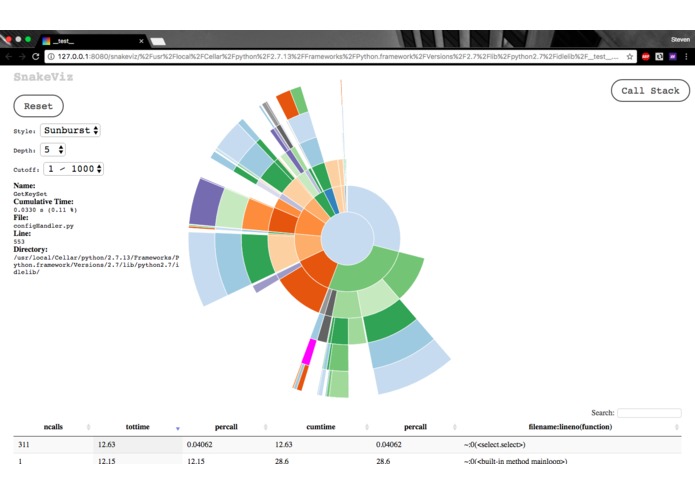Sort by the filename:lineno(function) column
The height and width of the screenshot is (494, 695).
coord(570,427)
